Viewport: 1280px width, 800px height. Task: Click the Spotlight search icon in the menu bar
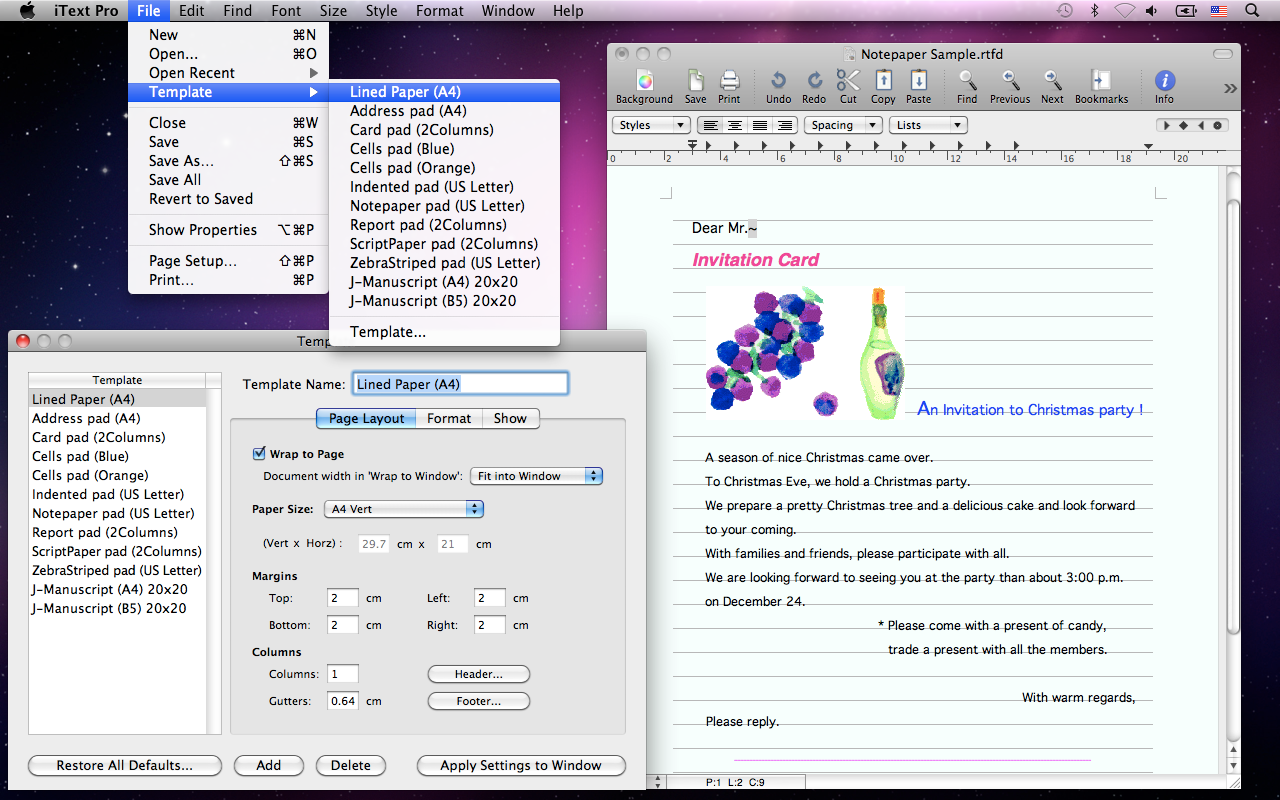tap(1252, 11)
